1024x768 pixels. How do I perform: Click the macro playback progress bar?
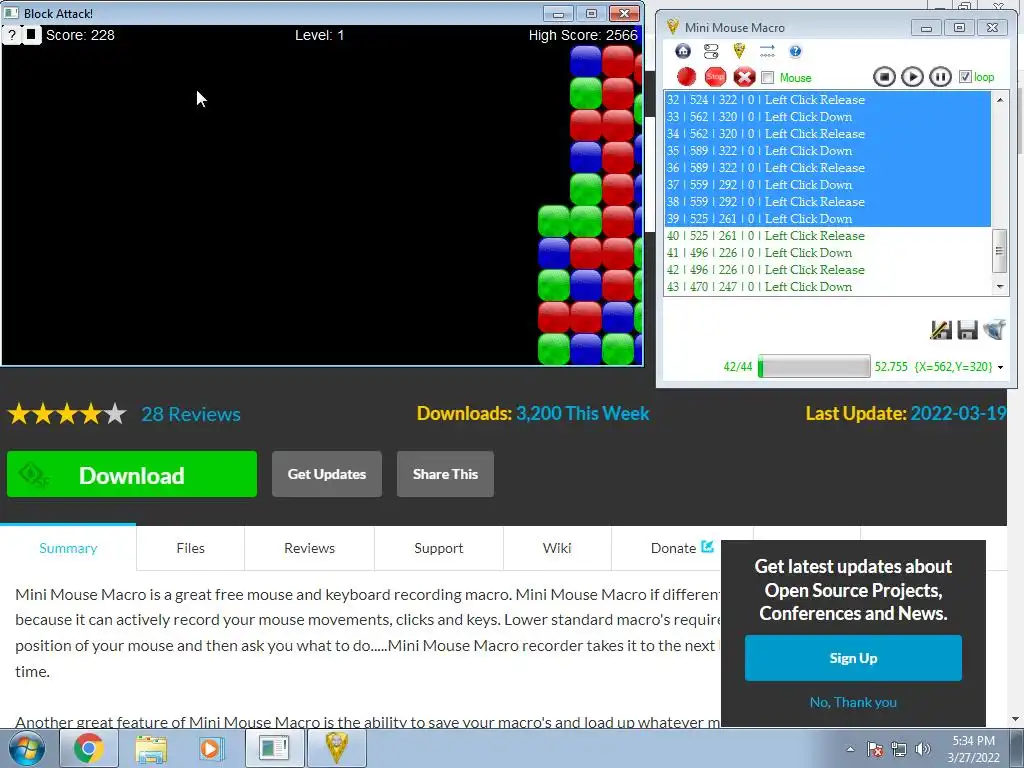814,366
